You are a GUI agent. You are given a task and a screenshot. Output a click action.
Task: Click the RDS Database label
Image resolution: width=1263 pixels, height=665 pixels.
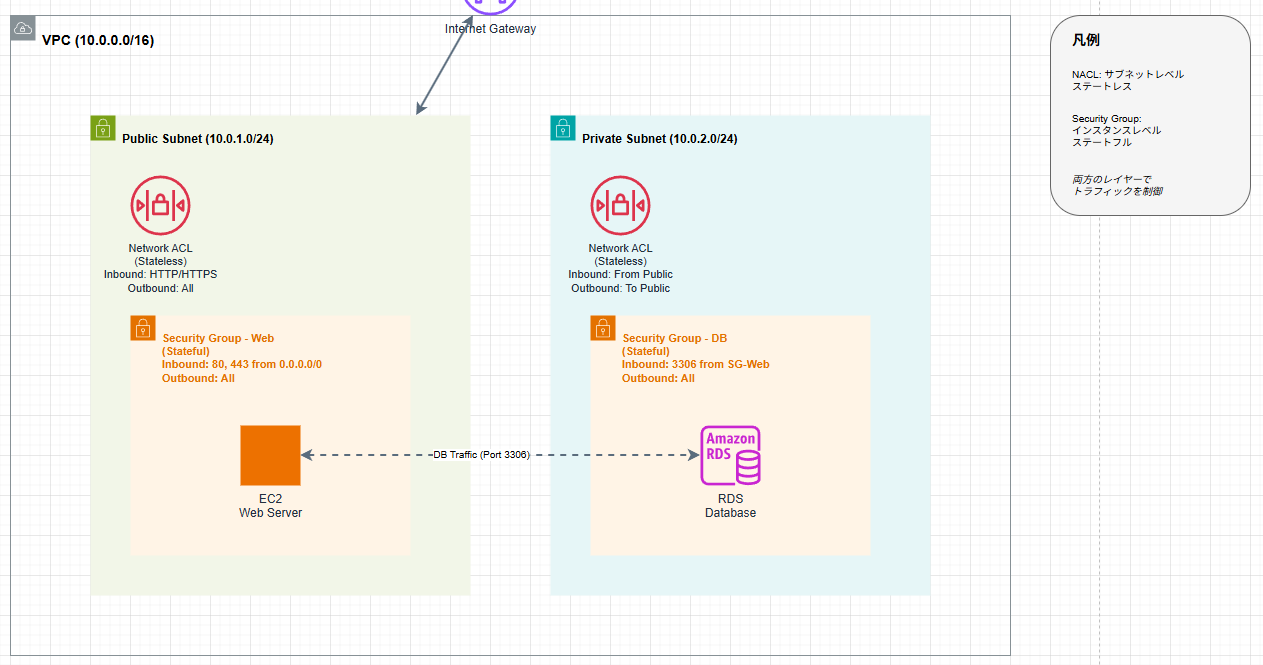pos(730,506)
